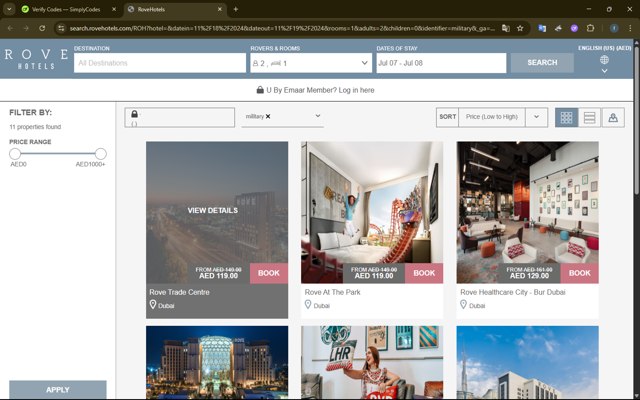Viewport: 640px width, 400px height.
Task: Click location pin under Rove Healthcare City
Action: [x=463, y=304]
